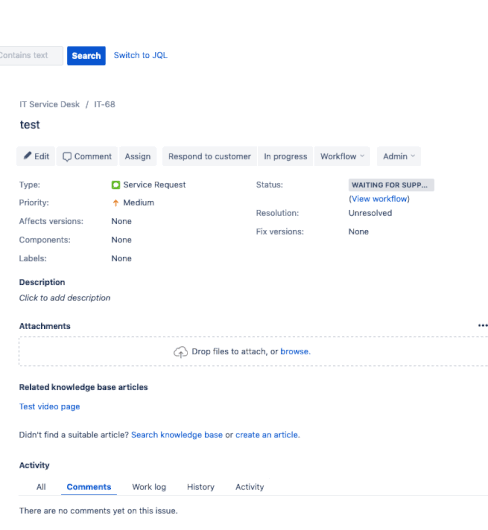Click the Affects versions None value

pyautogui.click(x=121, y=221)
